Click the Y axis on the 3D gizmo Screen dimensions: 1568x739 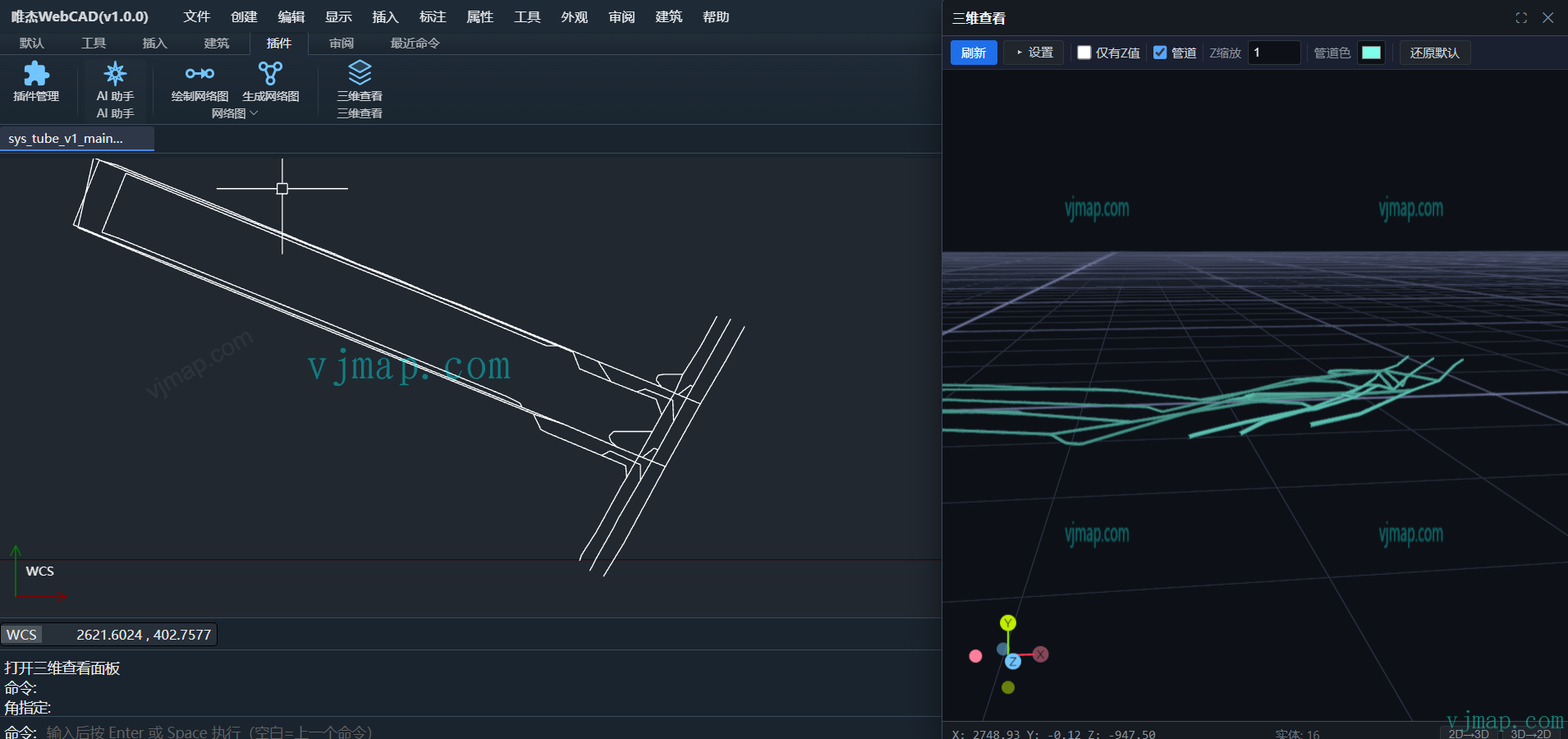[1008, 623]
